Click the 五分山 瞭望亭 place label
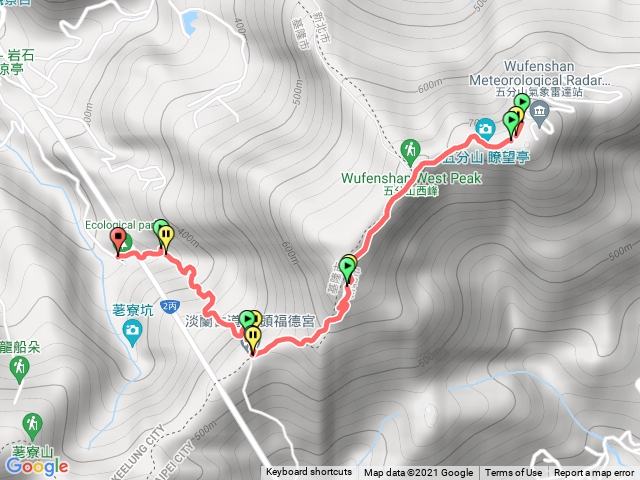 point(486,158)
